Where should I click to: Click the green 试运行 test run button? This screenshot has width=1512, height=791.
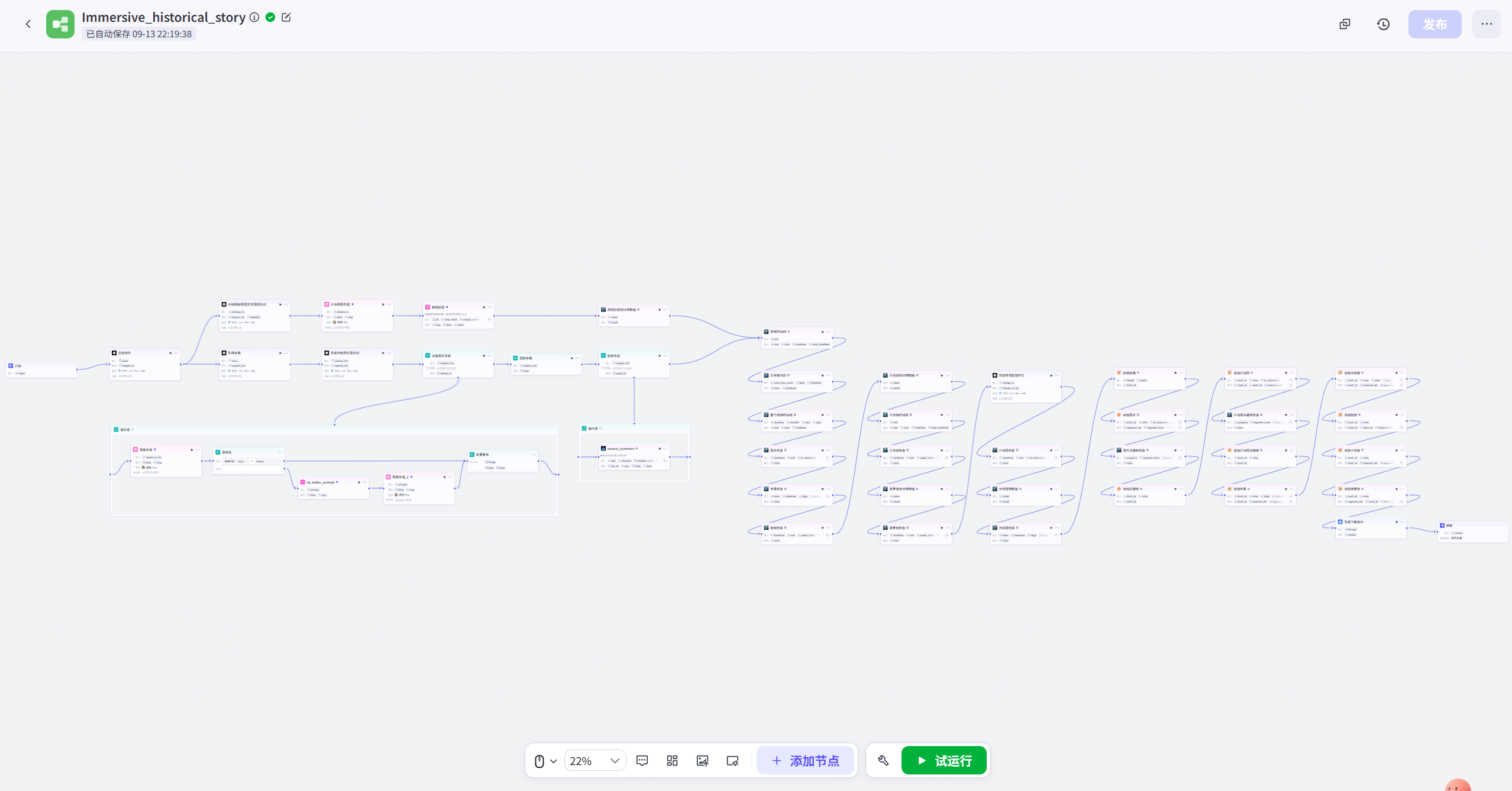(x=944, y=761)
